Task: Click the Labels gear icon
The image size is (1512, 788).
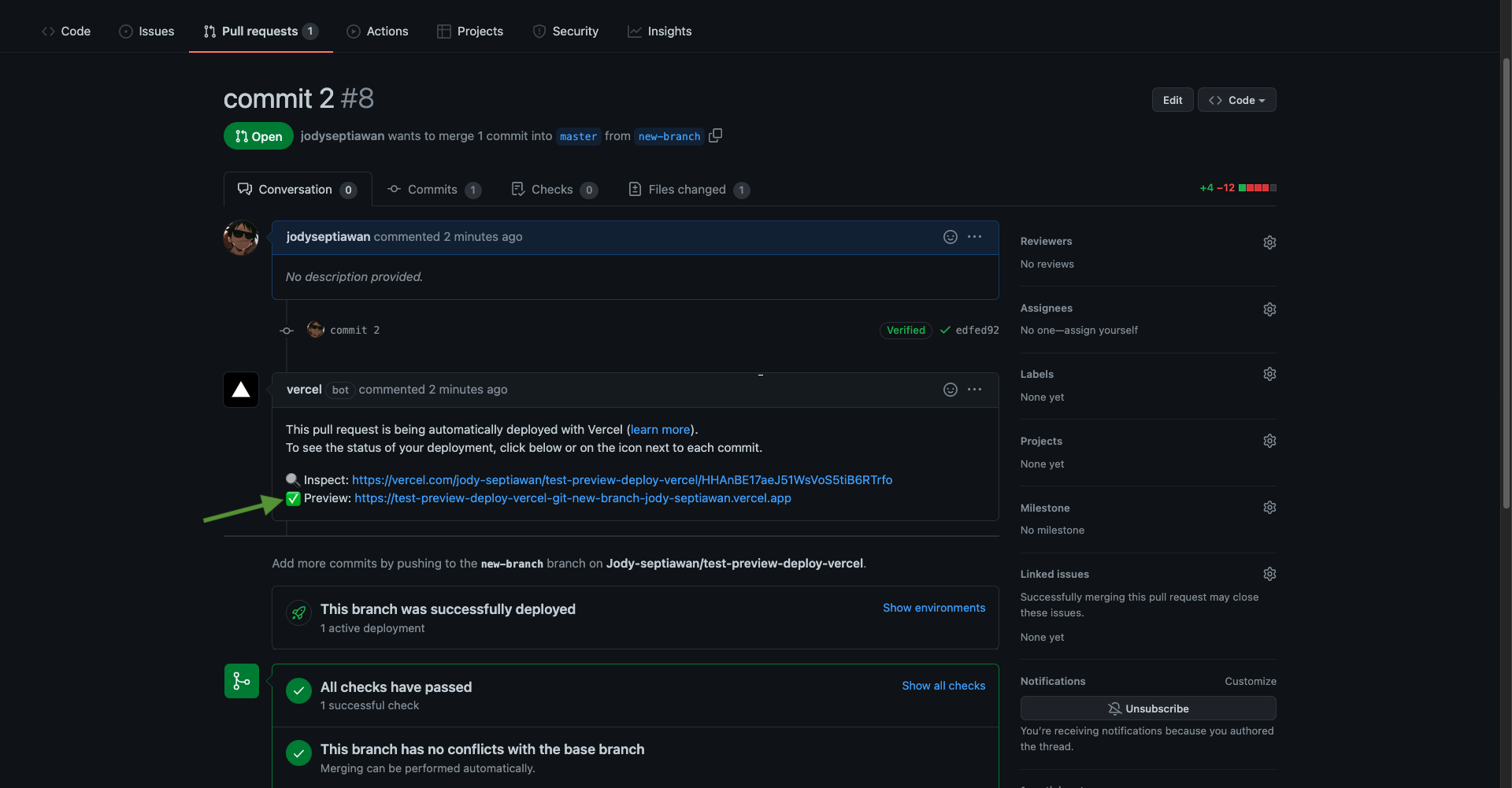Action: click(x=1269, y=374)
